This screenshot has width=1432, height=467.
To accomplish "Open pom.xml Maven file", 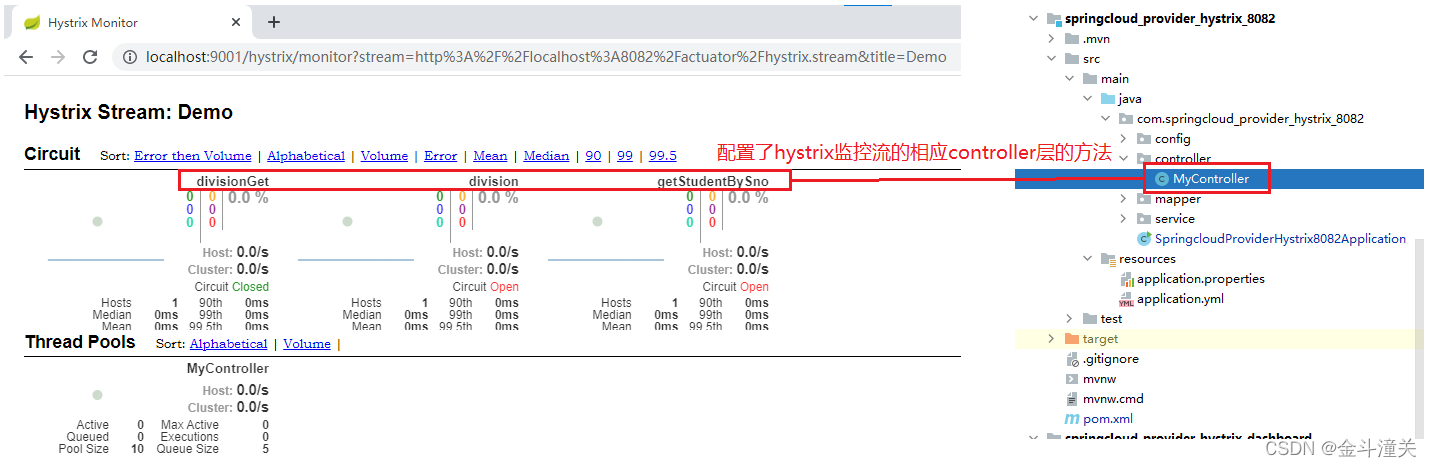I will (1108, 419).
